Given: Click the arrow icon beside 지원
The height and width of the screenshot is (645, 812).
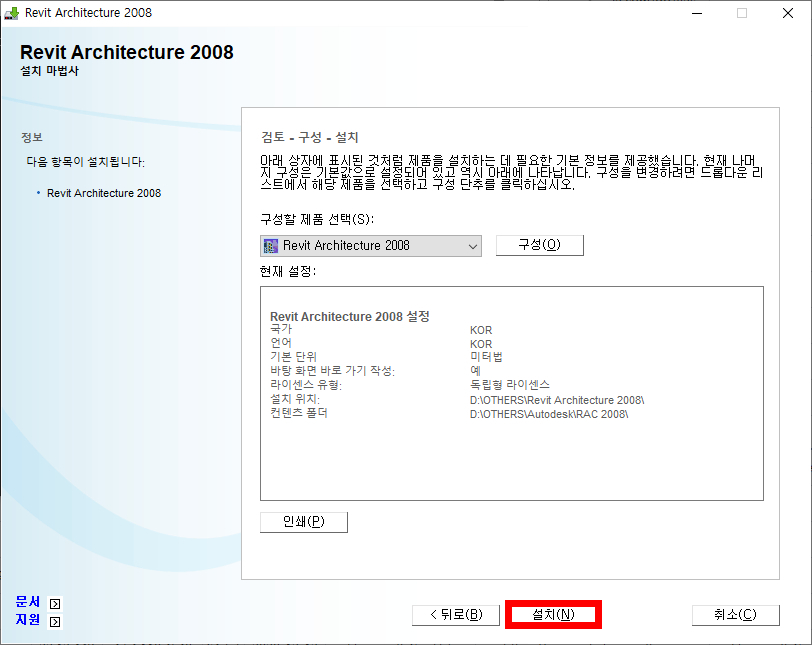Looking at the screenshot, I should click(x=55, y=622).
